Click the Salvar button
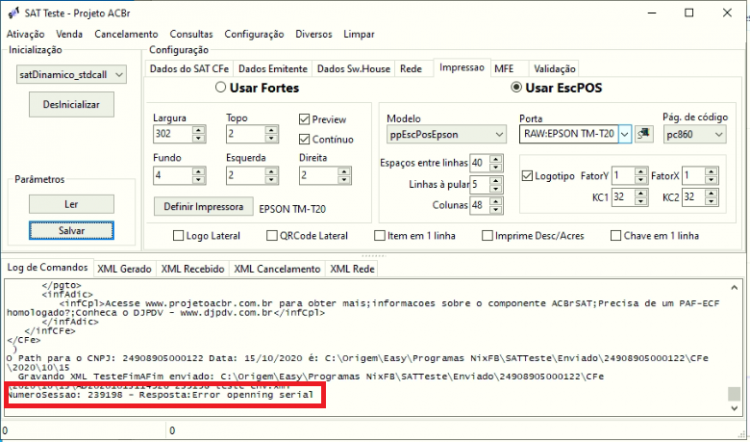Screen dimensions: 750x442 [x=71, y=231]
